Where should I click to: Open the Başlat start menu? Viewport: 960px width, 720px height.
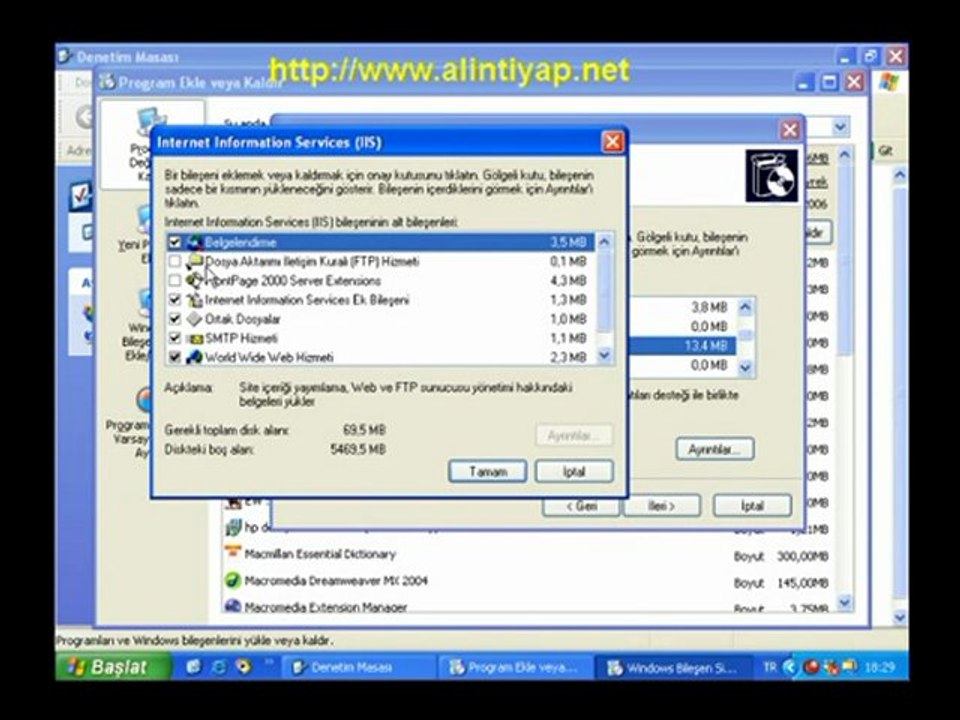pyautogui.click(x=111, y=667)
